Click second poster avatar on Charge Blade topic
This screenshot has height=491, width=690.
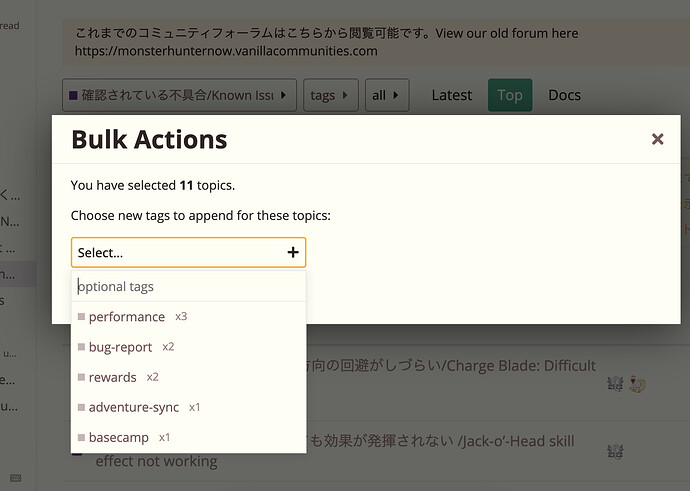(x=637, y=384)
